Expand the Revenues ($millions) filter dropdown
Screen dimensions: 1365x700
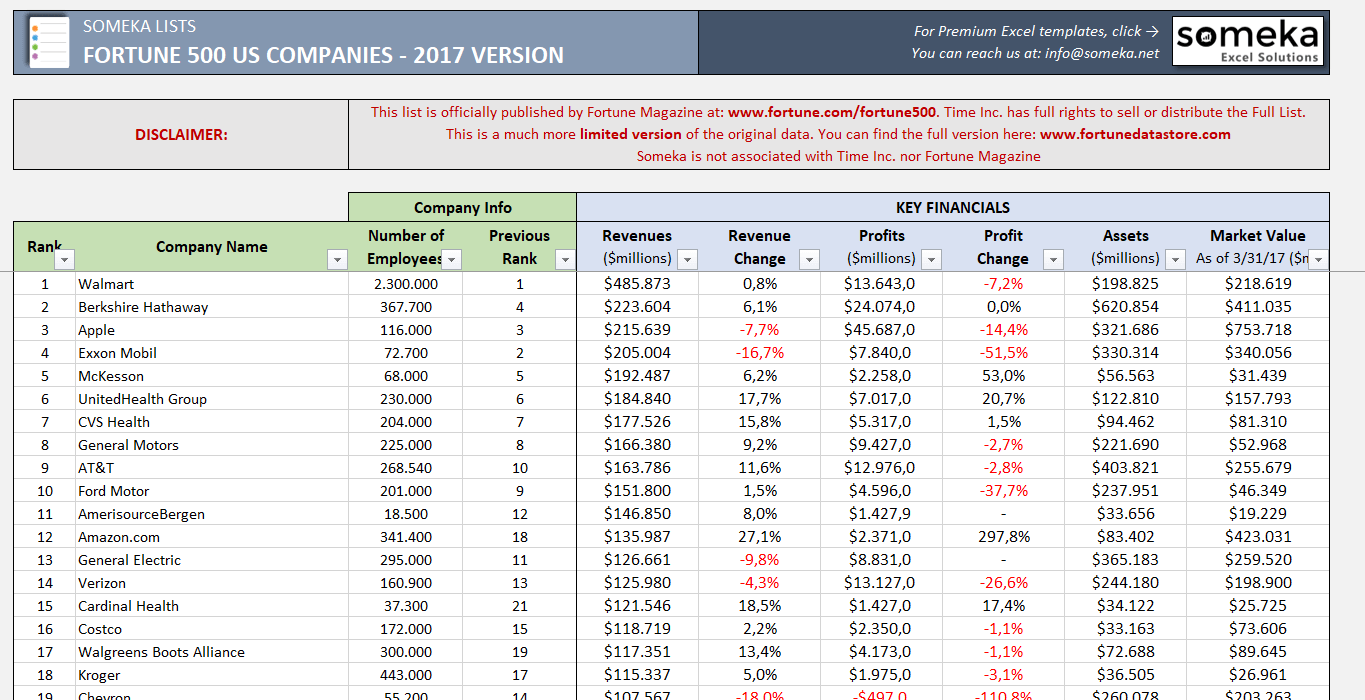tap(687, 259)
